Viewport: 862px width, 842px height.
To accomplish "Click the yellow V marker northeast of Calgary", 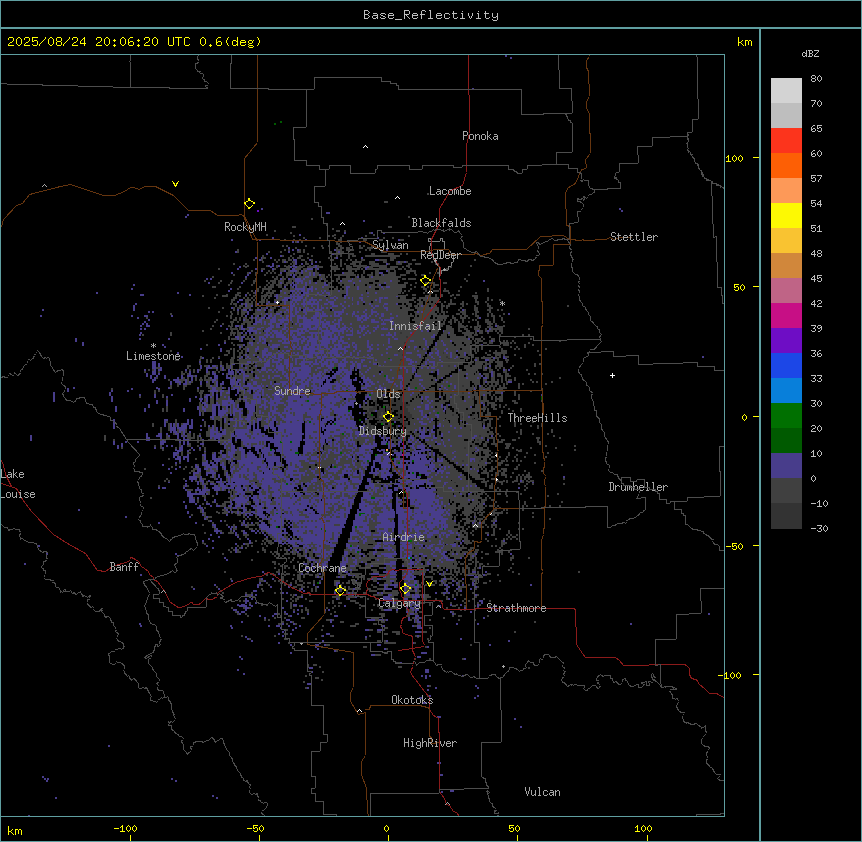I will 429,584.
